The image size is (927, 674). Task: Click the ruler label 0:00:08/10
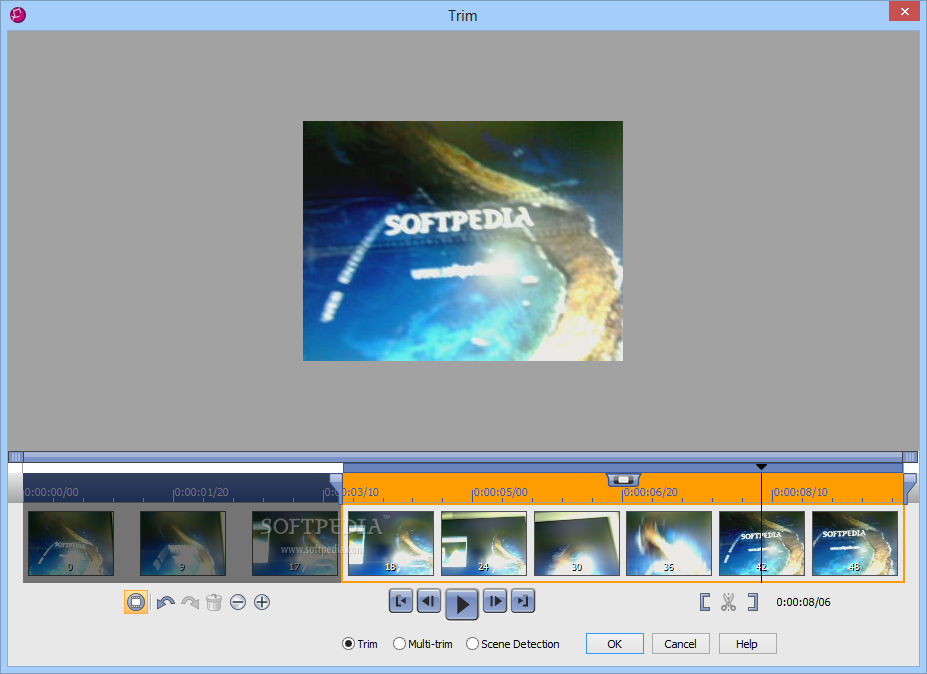800,492
